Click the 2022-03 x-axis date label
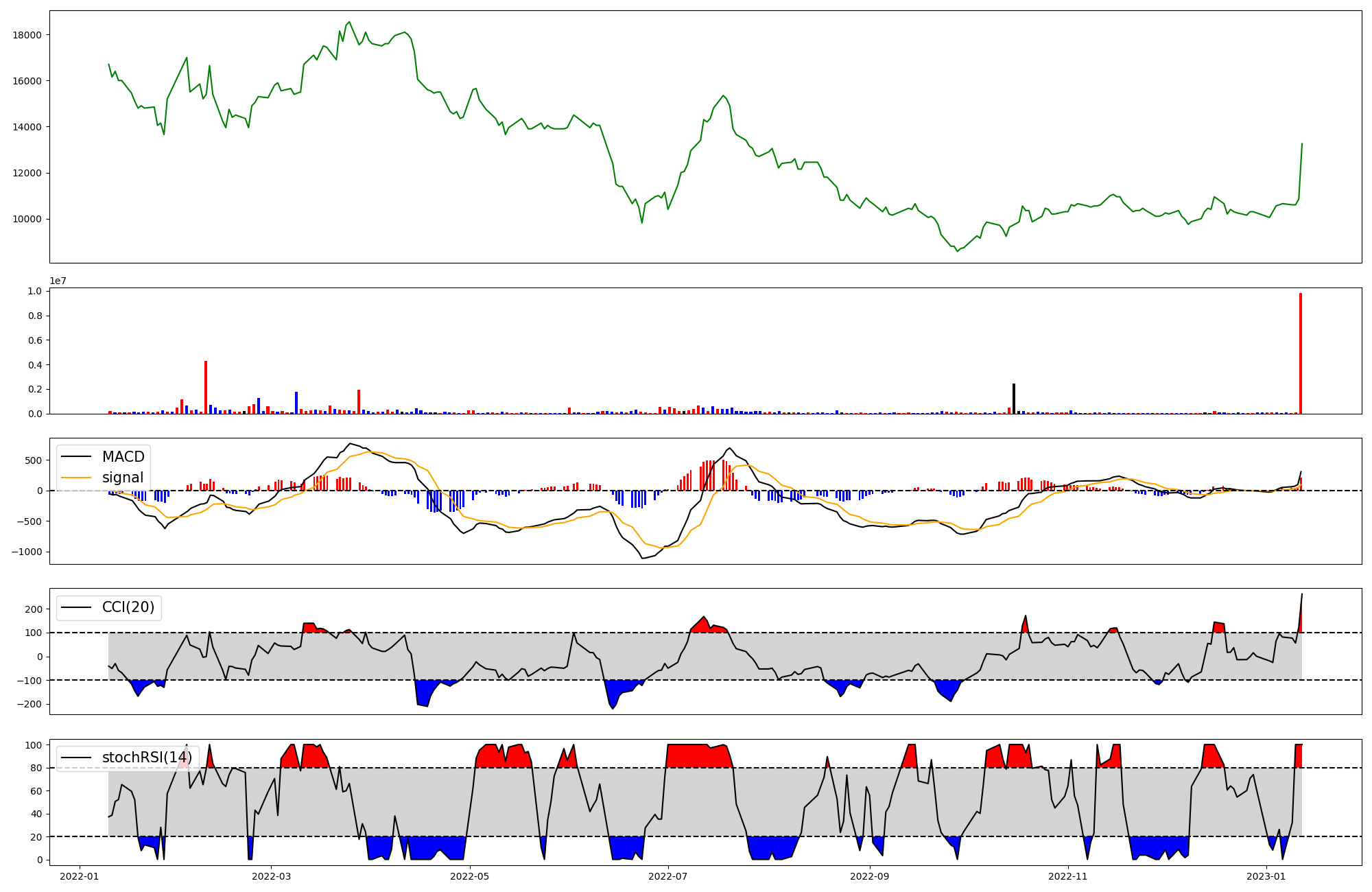 [x=272, y=876]
